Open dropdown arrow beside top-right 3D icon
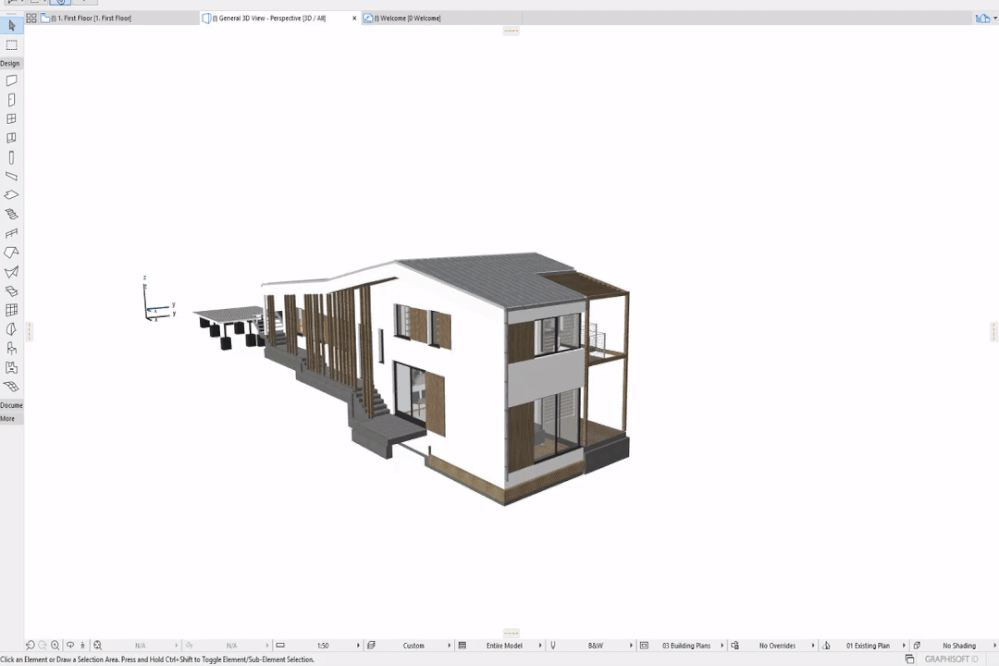 [x=995, y=18]
